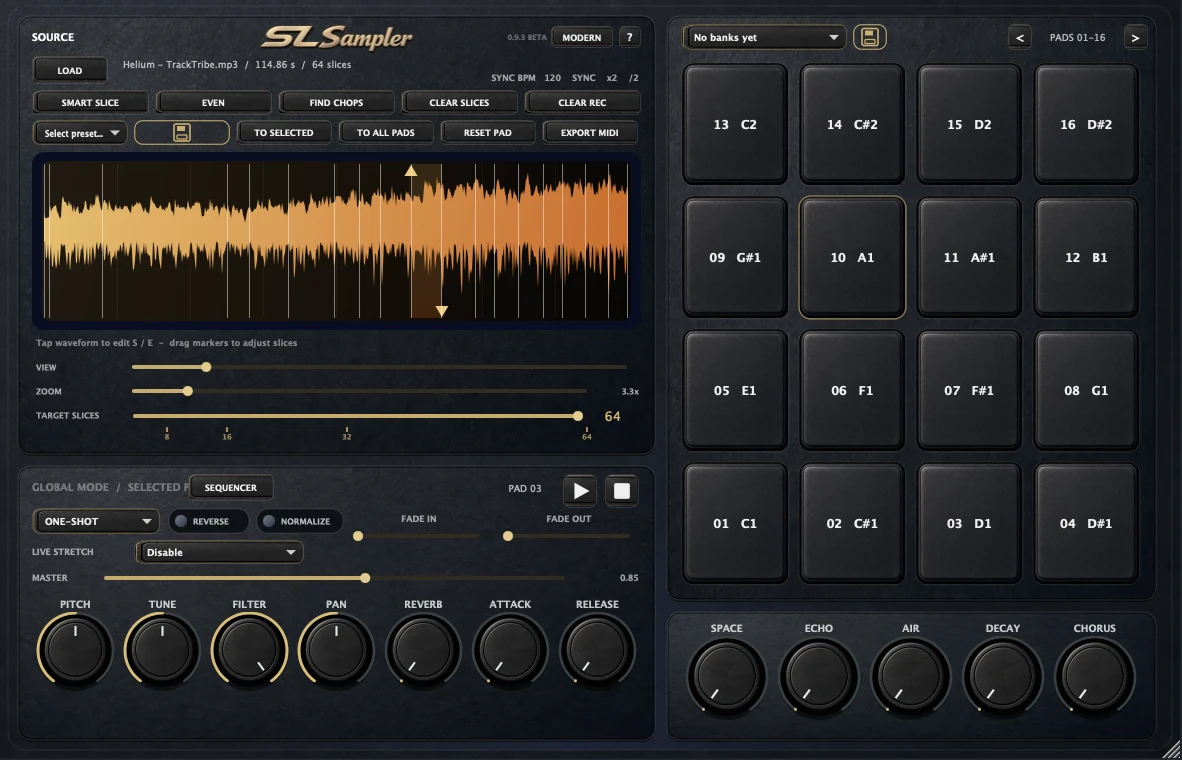Click the TO ALL PADS button
The image size is (1182, 760).
[386, 133]
